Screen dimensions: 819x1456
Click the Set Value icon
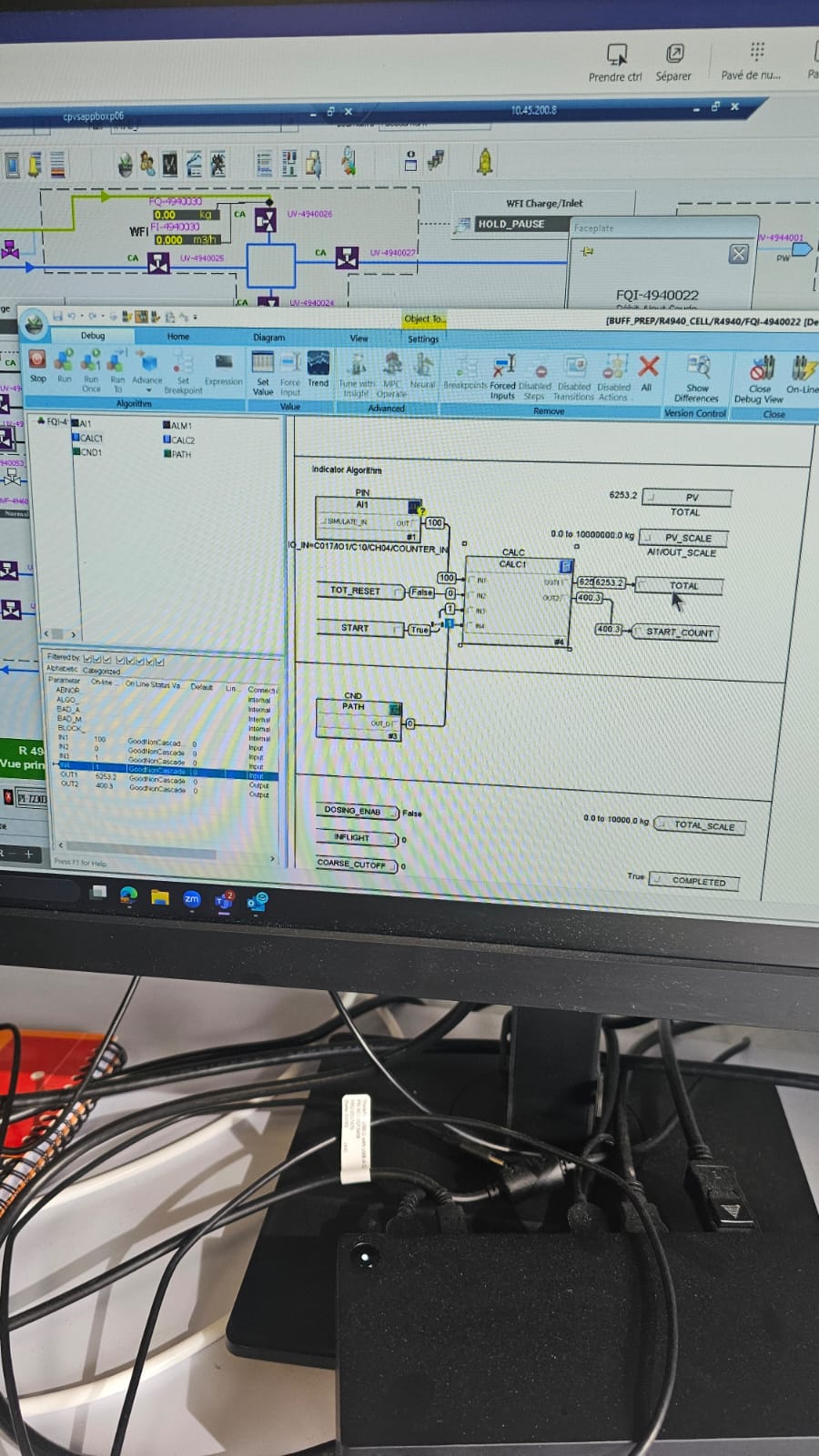tap(263, 363)
